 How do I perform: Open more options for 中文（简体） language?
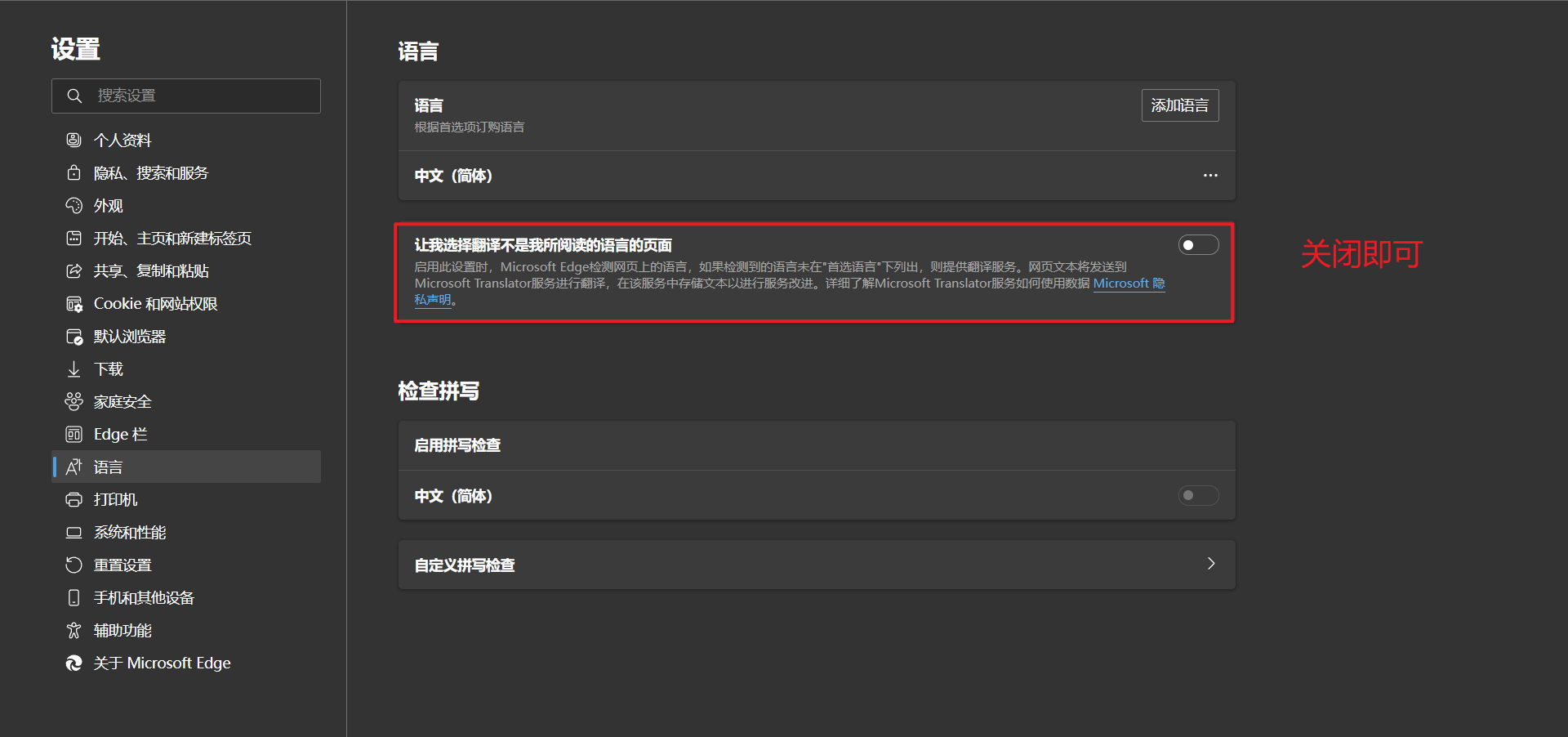[1210, 175]
